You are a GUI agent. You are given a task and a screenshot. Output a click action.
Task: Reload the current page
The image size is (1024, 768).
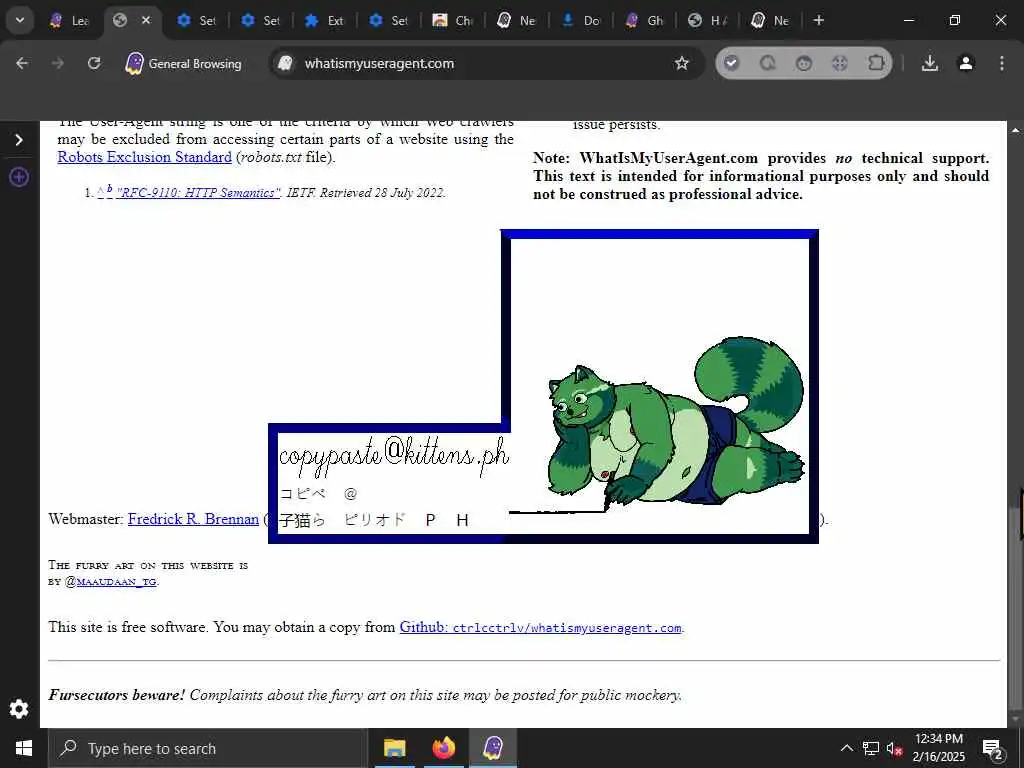[x=94, y=63]
